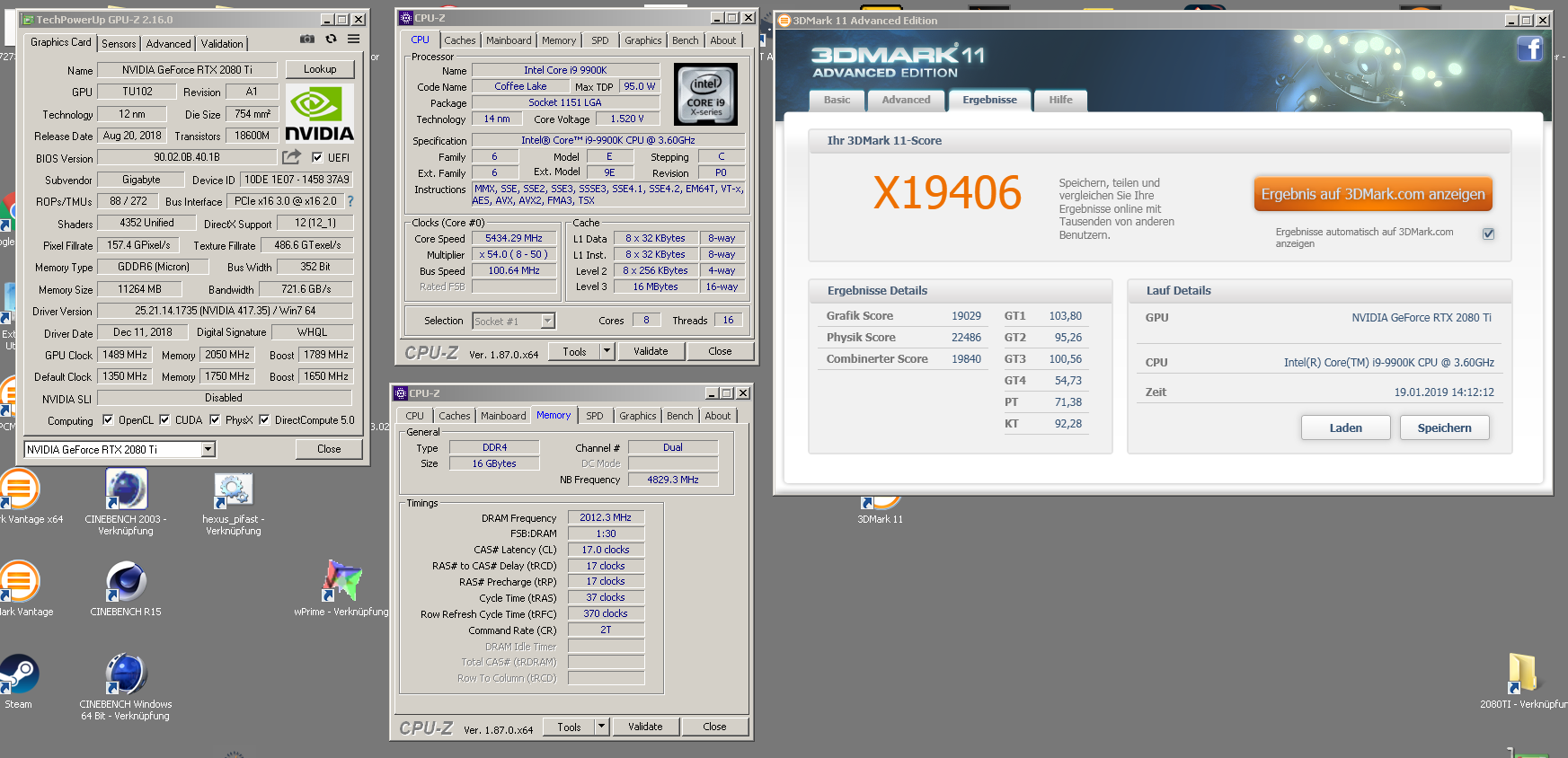Switch to GPU-Z Advanced tab
The image size is (1568, 758).
click(x=169, y=43)
